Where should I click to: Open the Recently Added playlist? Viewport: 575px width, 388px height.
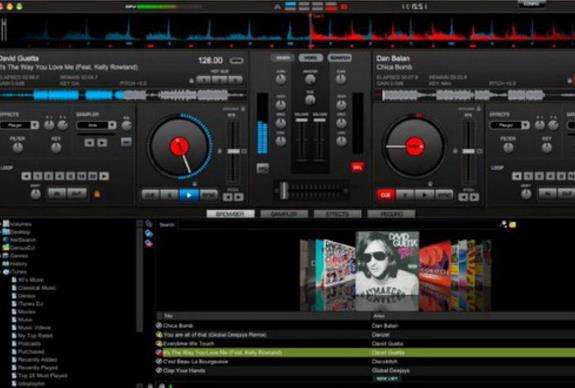point(37,360)
